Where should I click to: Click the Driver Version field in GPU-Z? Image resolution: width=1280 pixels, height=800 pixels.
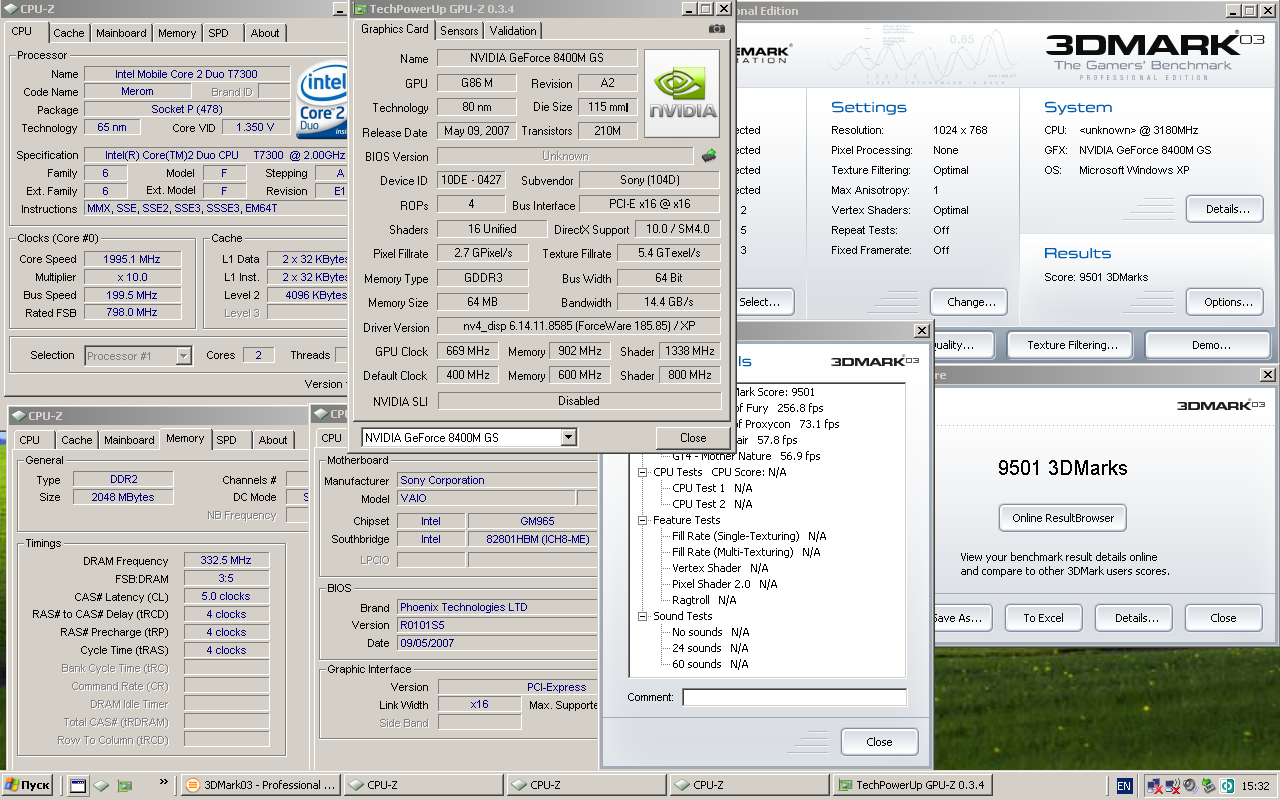(579, 327)
